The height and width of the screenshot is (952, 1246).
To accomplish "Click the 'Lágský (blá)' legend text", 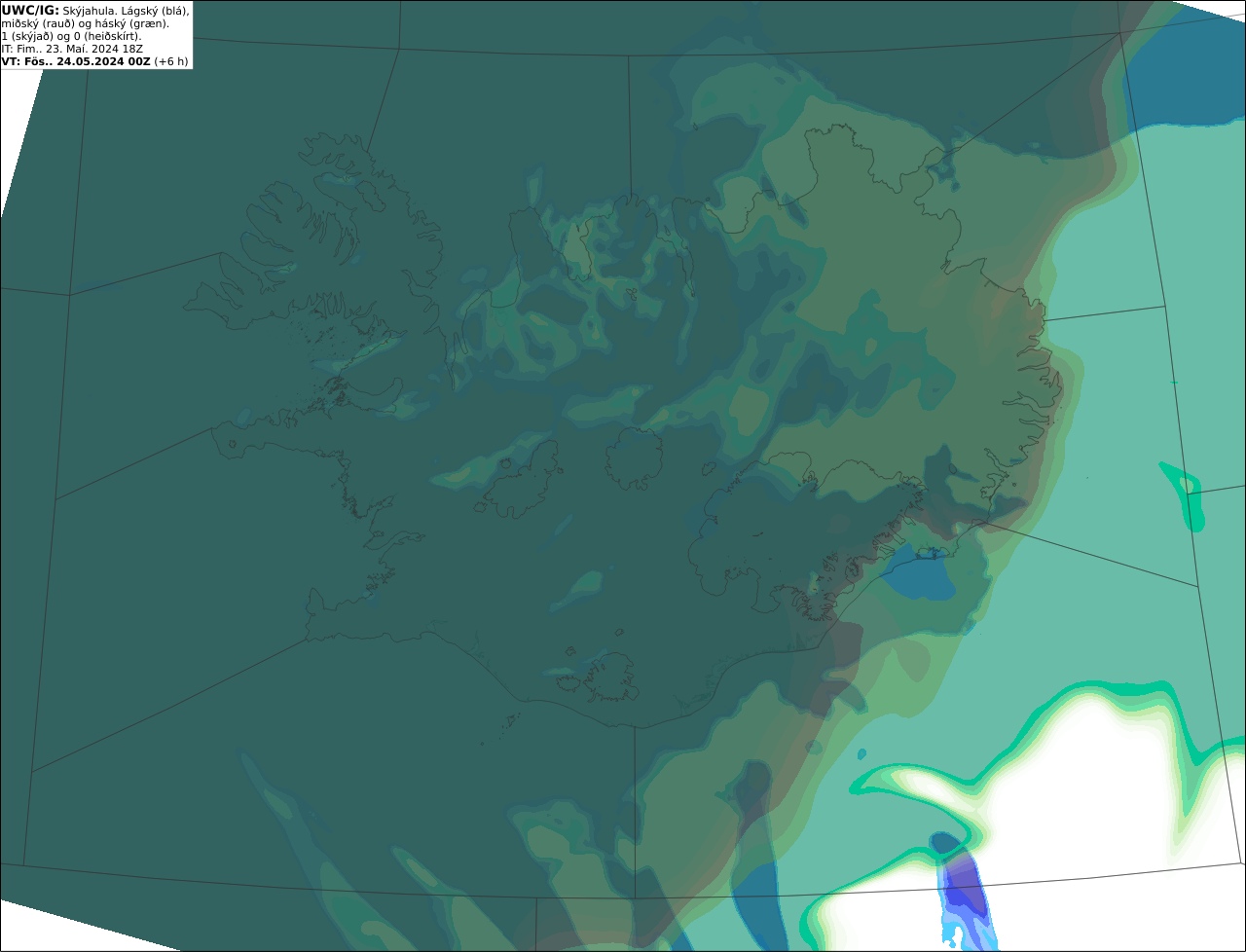I will pos(152,11).
